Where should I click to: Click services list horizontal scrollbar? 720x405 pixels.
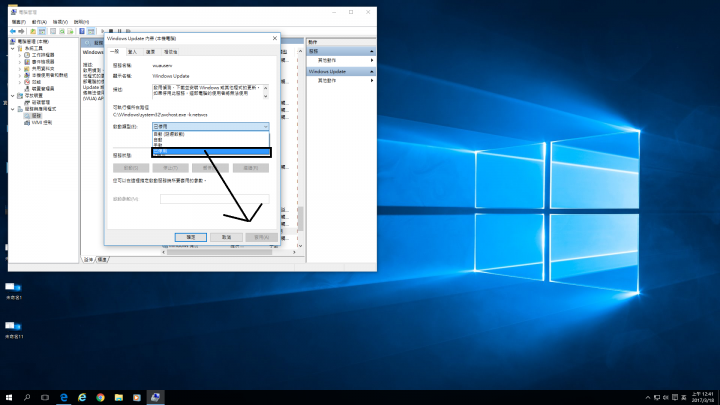click(x=219, y=252)
